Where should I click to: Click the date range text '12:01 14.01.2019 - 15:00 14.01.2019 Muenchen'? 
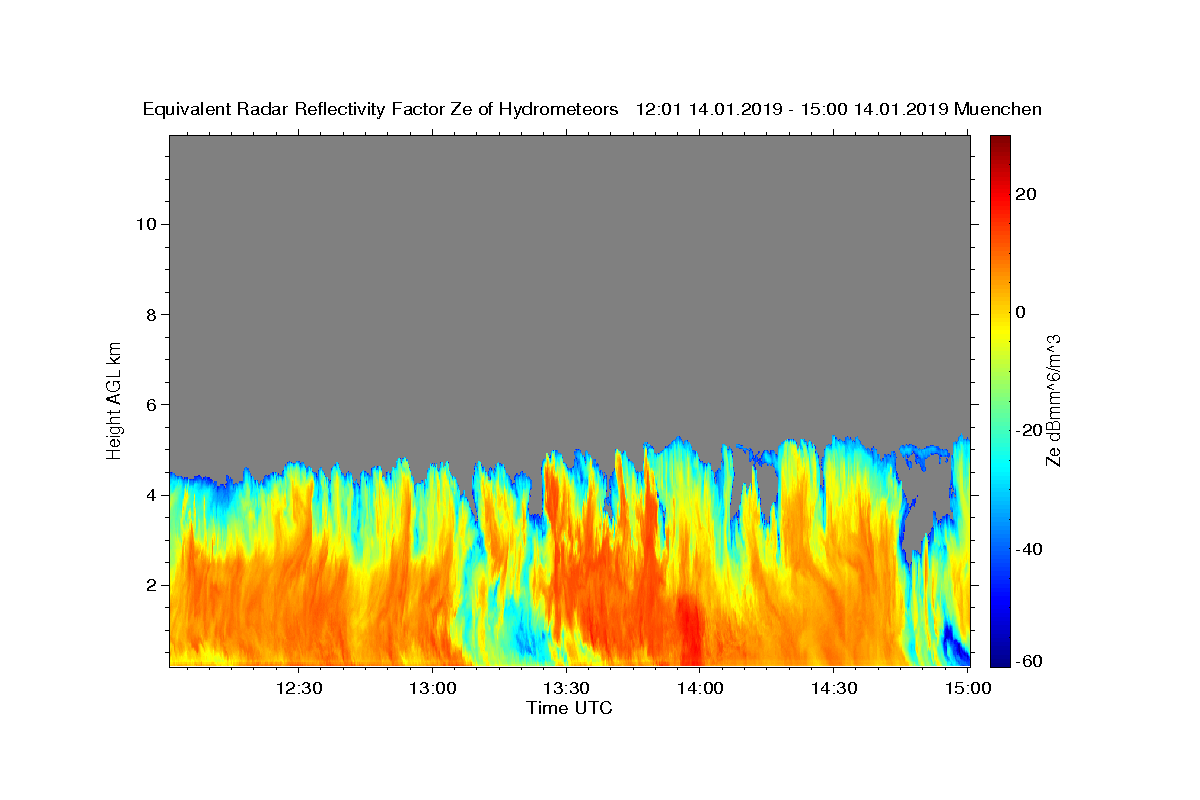coord(839,109)
